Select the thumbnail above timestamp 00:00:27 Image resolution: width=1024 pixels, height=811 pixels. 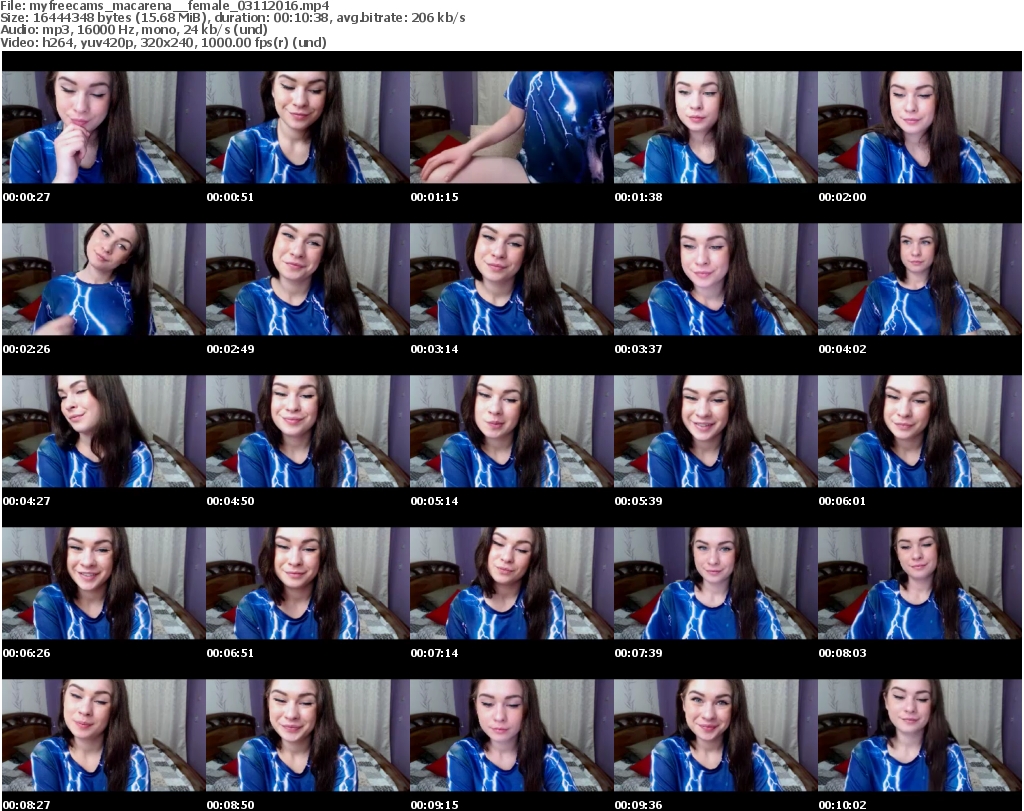[x=103, y=127]
